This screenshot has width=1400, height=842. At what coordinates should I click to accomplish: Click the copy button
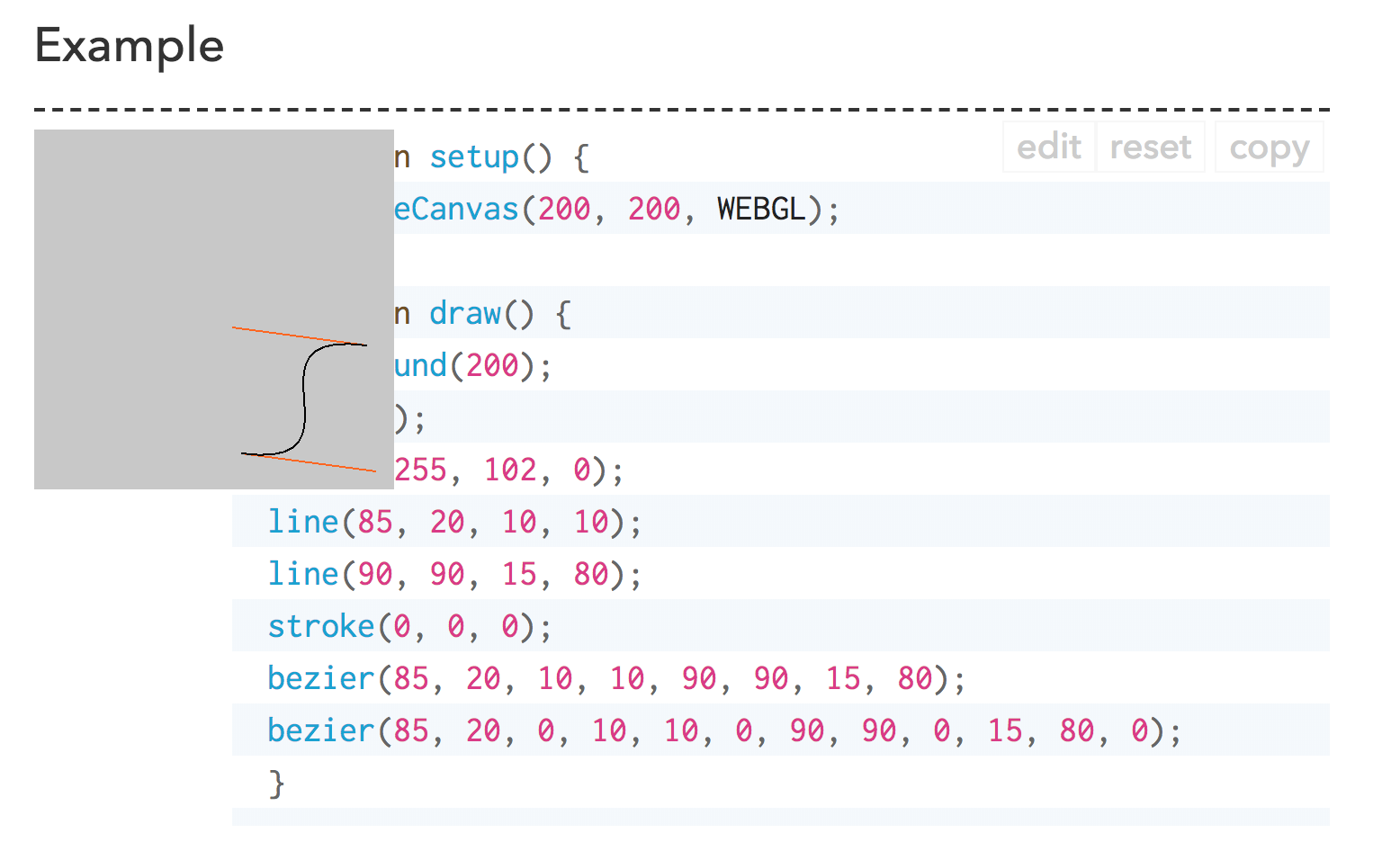[1270, 147]
